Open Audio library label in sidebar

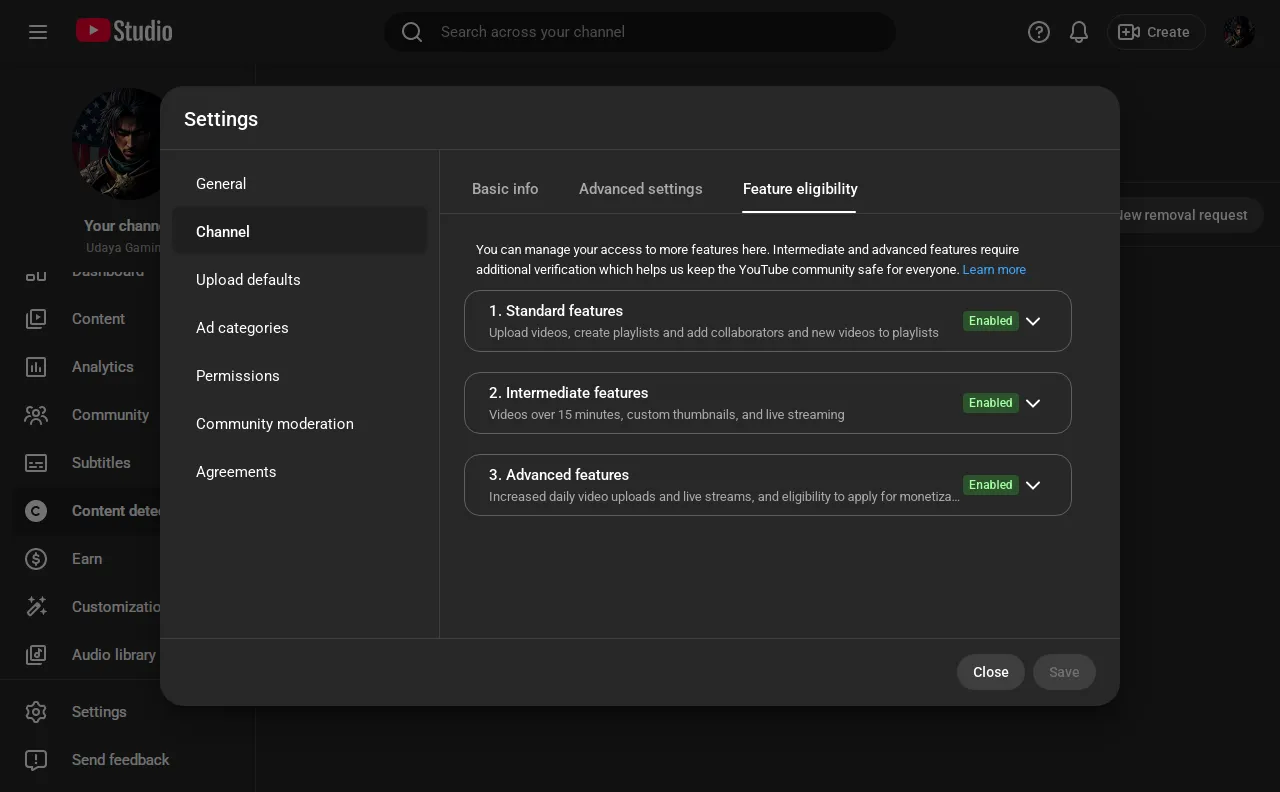(x=114, y=655)
